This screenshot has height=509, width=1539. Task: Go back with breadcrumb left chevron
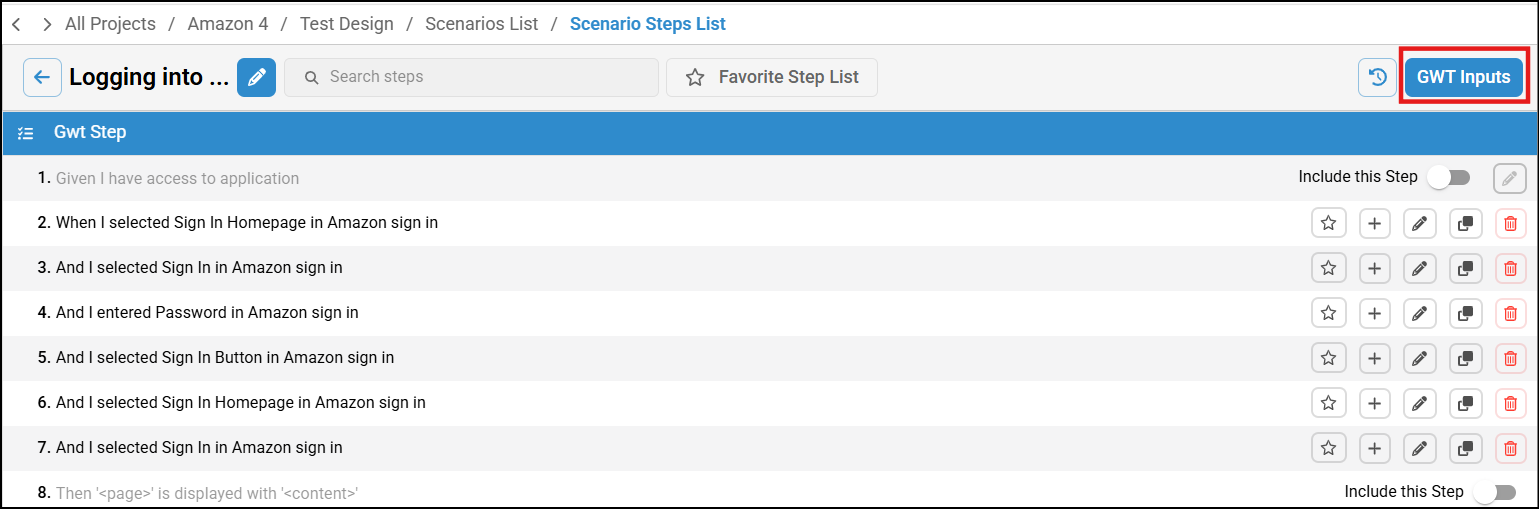click(x=16, y=24)
